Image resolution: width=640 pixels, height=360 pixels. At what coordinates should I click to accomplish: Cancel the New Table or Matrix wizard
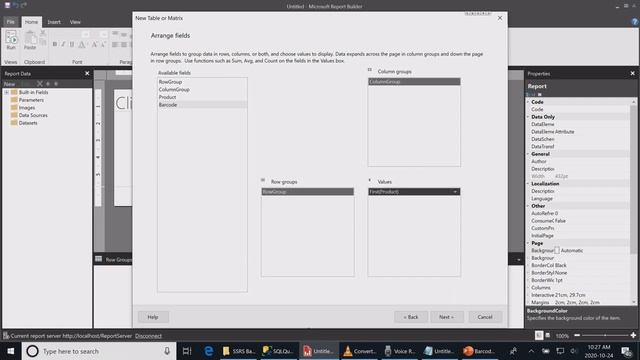[485, 317]
